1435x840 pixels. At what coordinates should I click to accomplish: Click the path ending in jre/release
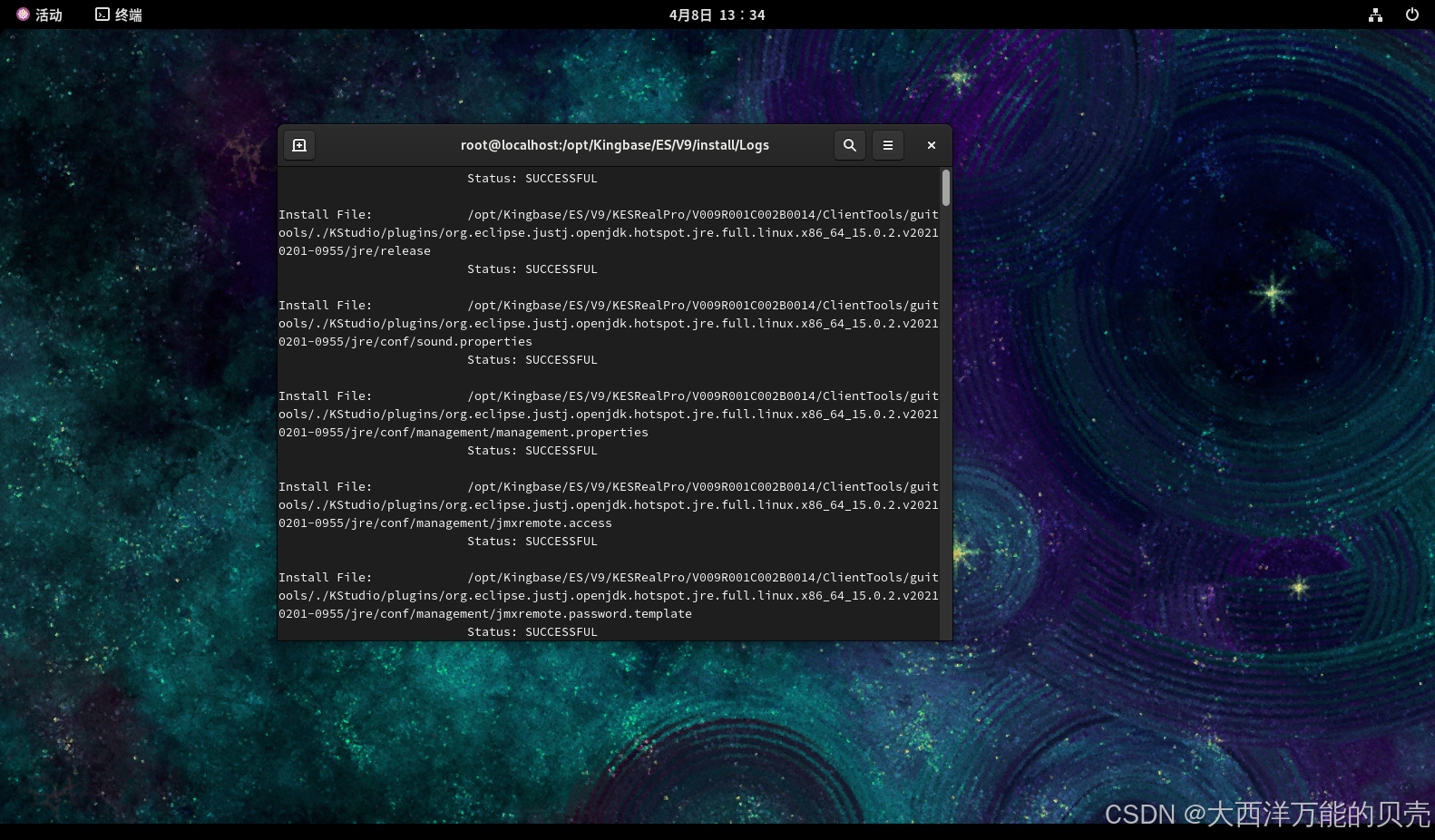[x=609, y=233]
